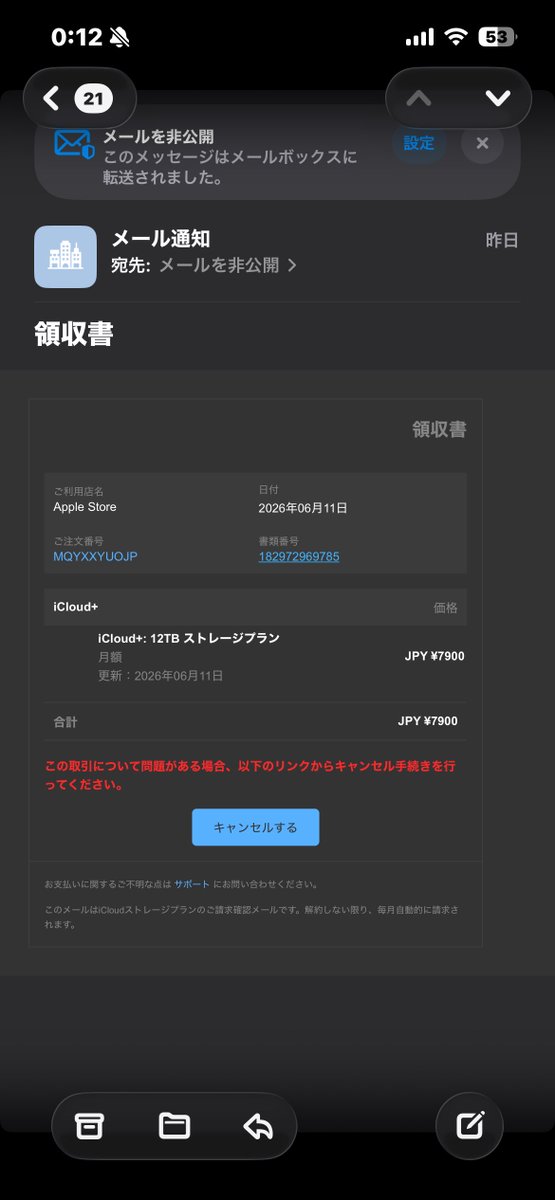Dismiss the メールを非公開 banner

click(x=482, y=143)
